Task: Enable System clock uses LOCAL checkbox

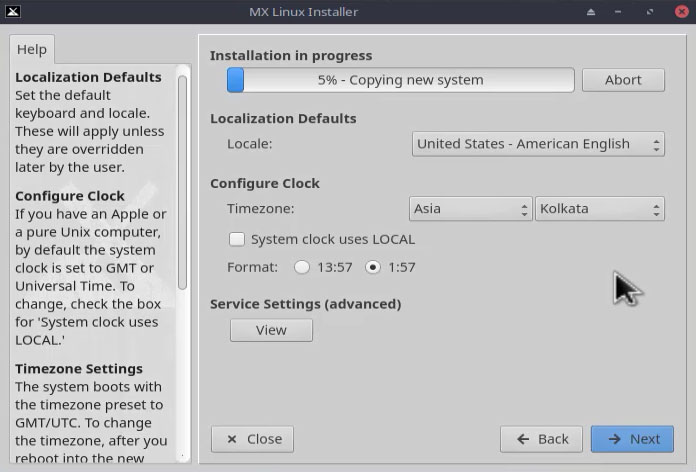Action: point(237,239)
